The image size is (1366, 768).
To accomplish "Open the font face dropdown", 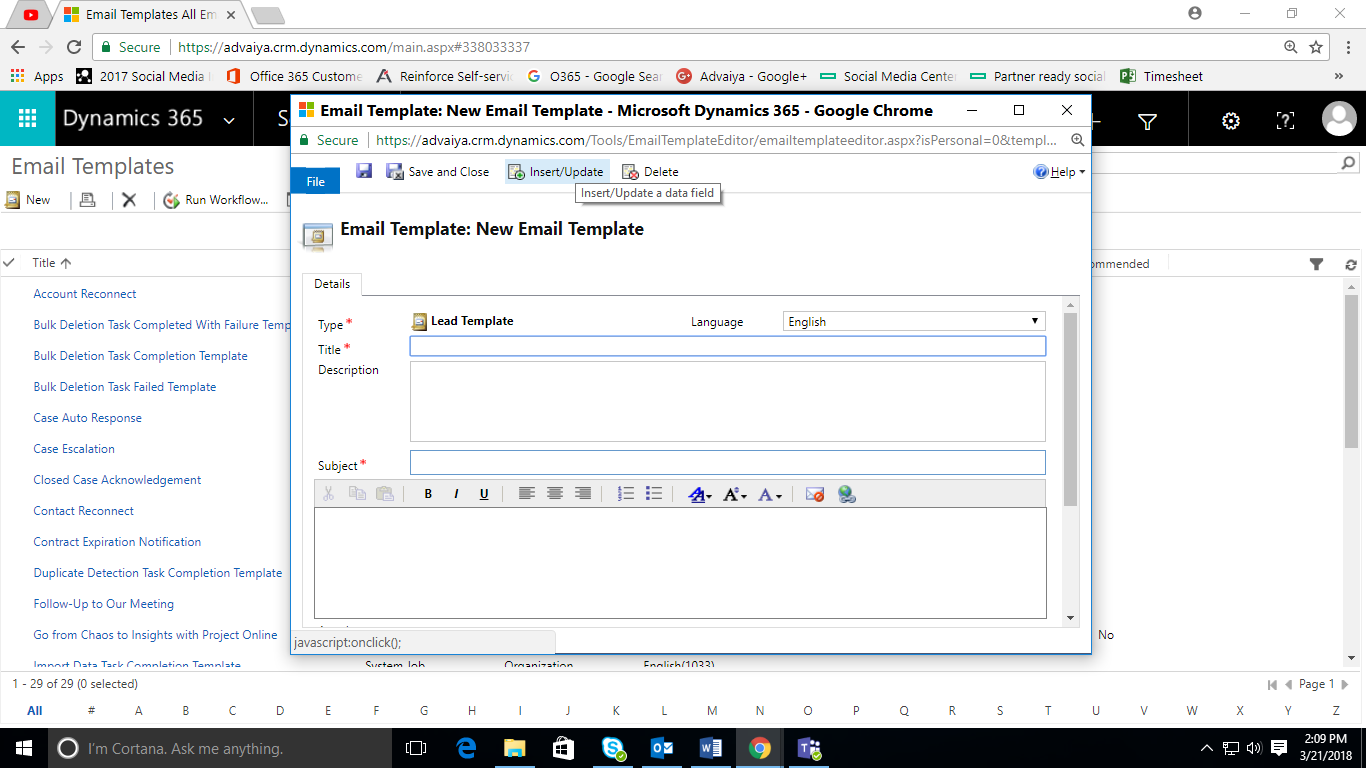I will coord(700,494).
